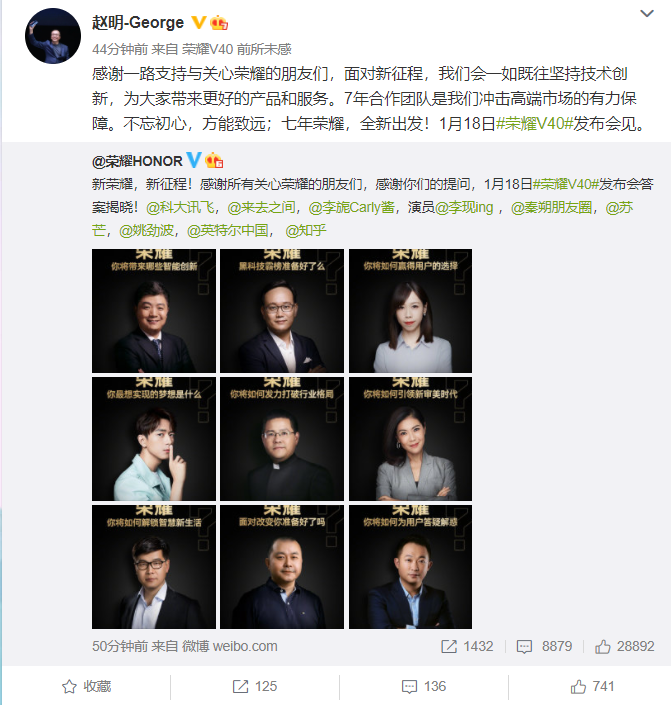Click the 荣耀V40 前所未感 source link

[x=237, y=49]
